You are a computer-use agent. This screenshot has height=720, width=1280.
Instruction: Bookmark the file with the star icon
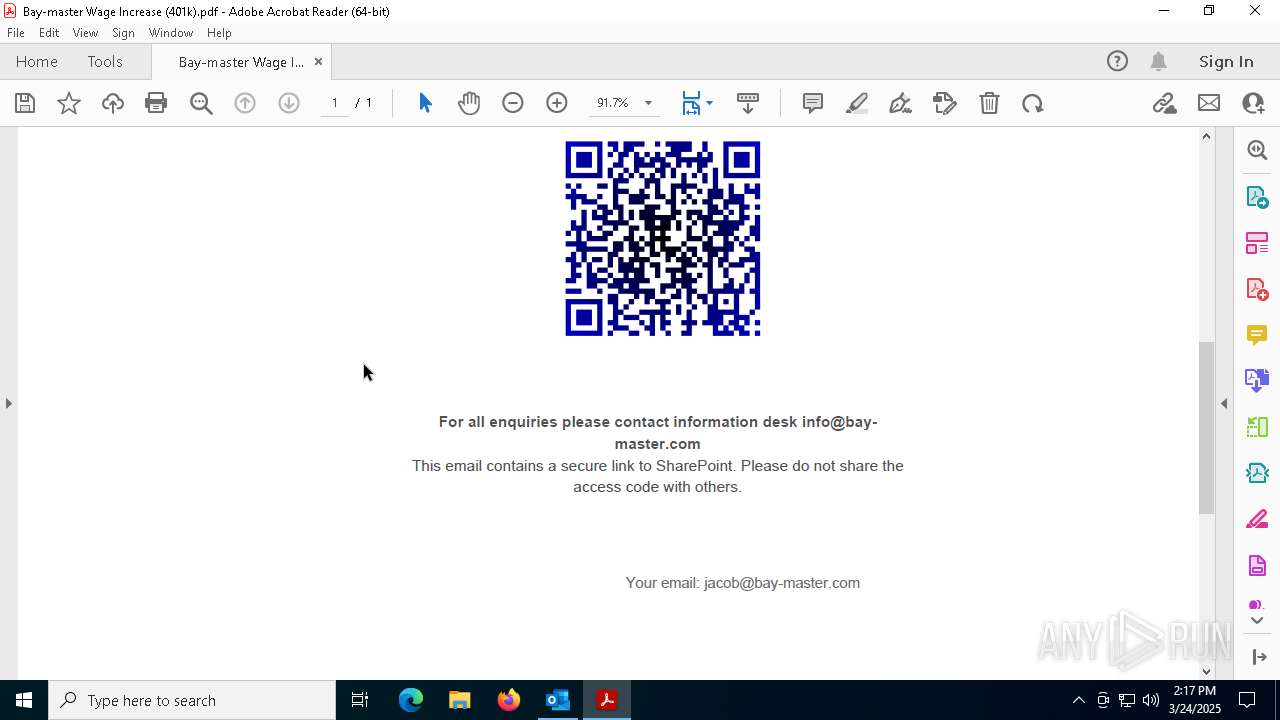(69, 103)
